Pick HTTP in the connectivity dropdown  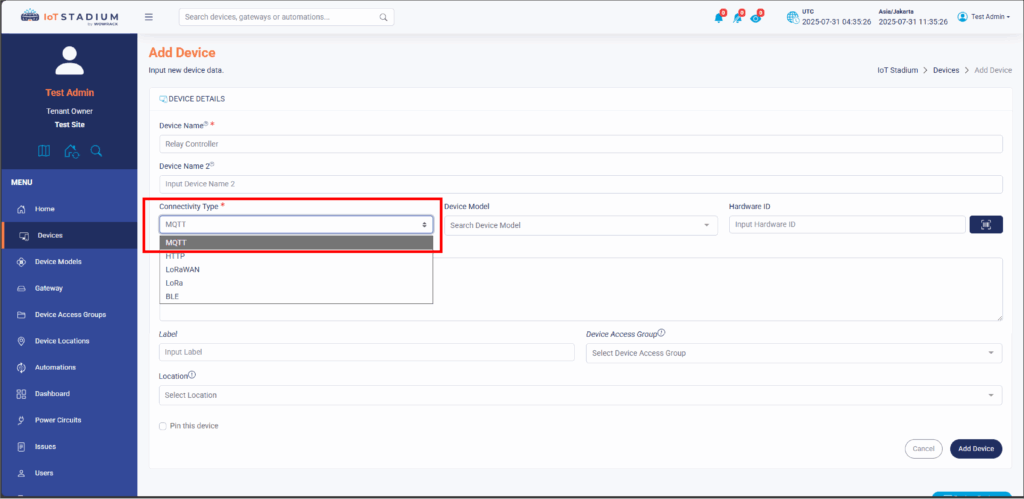pyautogui.click(x=176, y=256)
